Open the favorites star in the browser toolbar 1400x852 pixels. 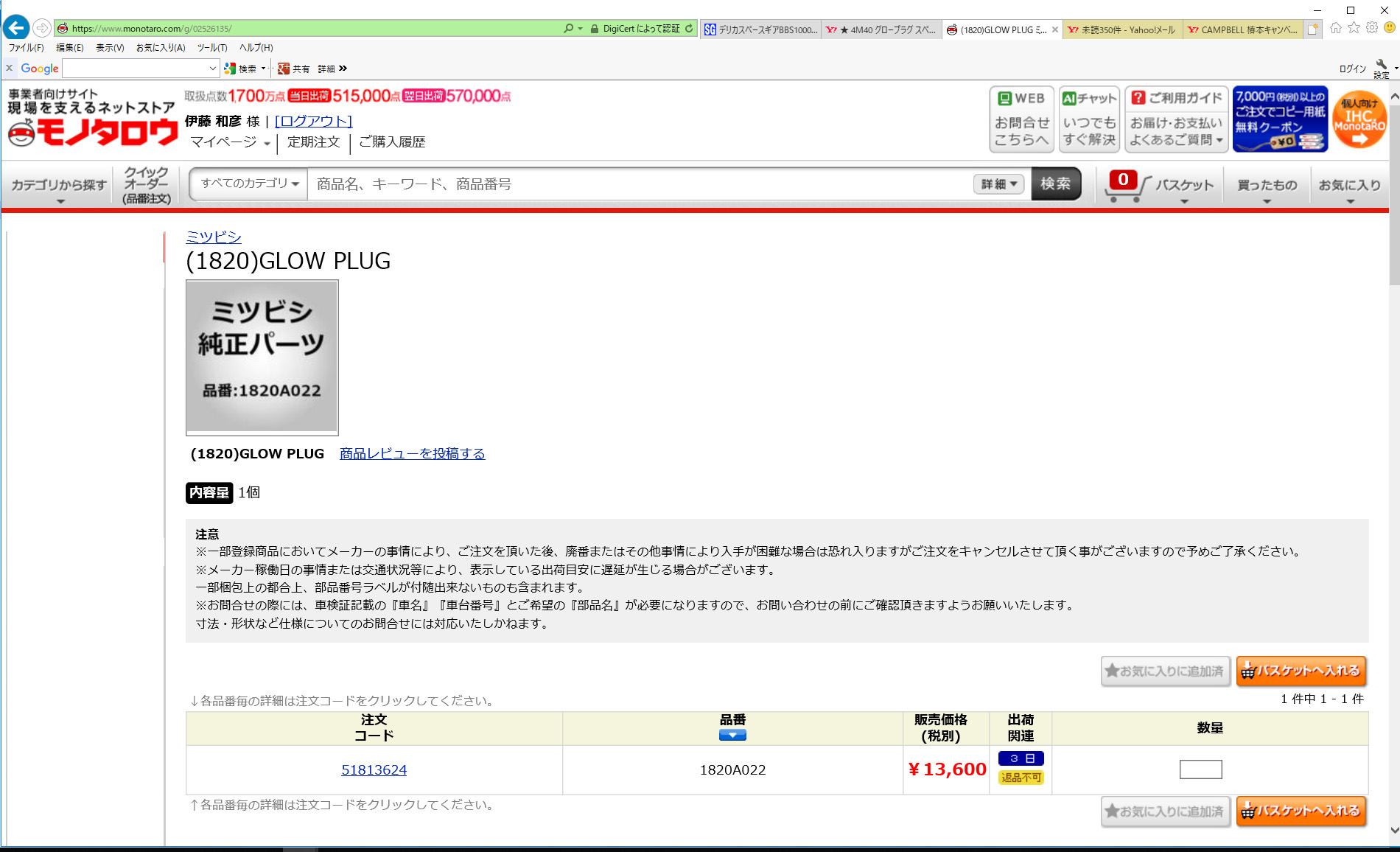point(1354,28)
